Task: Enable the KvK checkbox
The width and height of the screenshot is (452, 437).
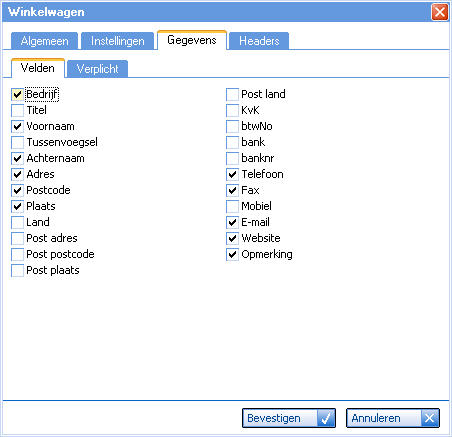Action: click(232, 110)
